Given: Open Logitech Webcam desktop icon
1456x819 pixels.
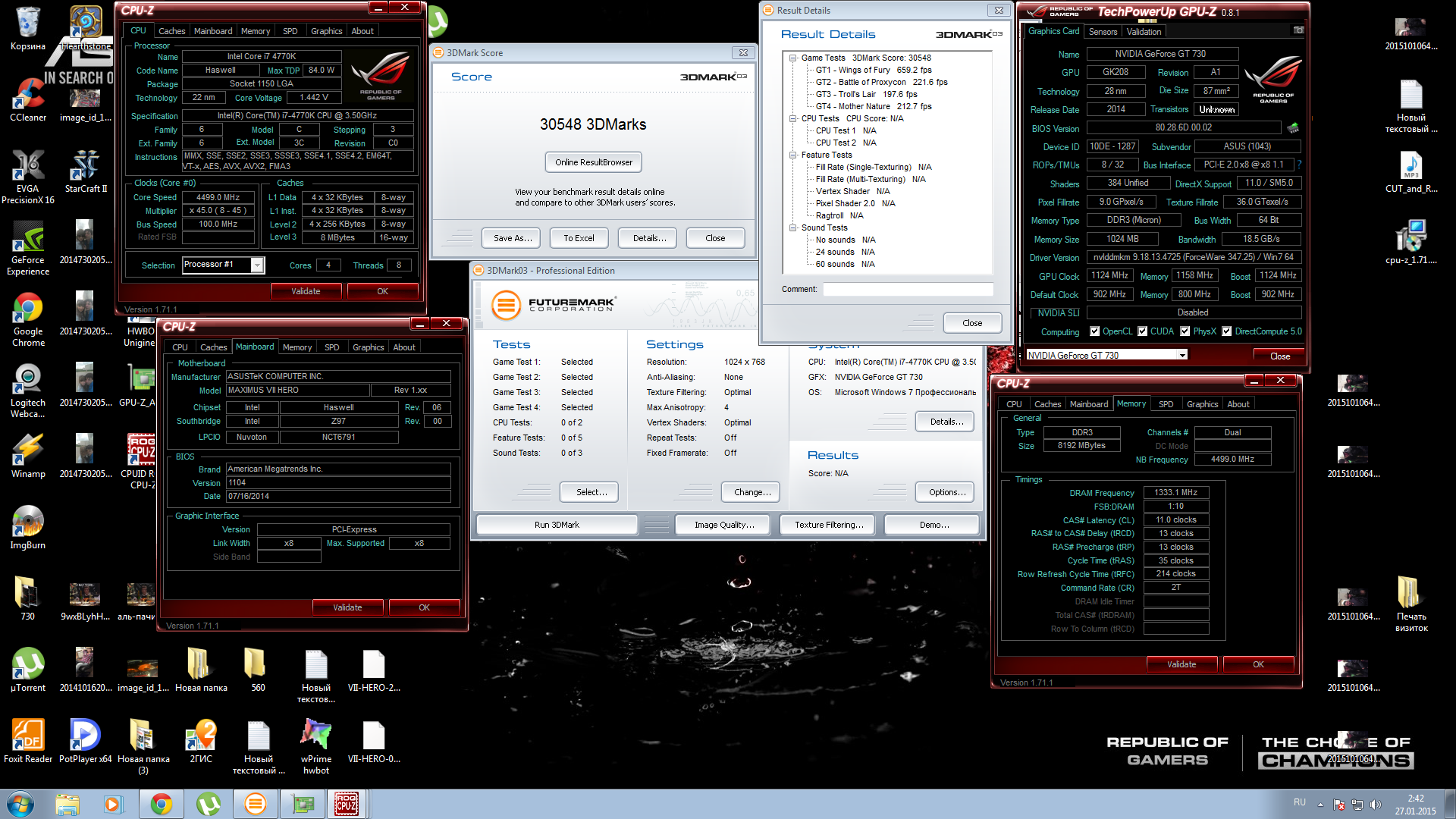Looking at the screenshot, I should [x=28, y=391].
